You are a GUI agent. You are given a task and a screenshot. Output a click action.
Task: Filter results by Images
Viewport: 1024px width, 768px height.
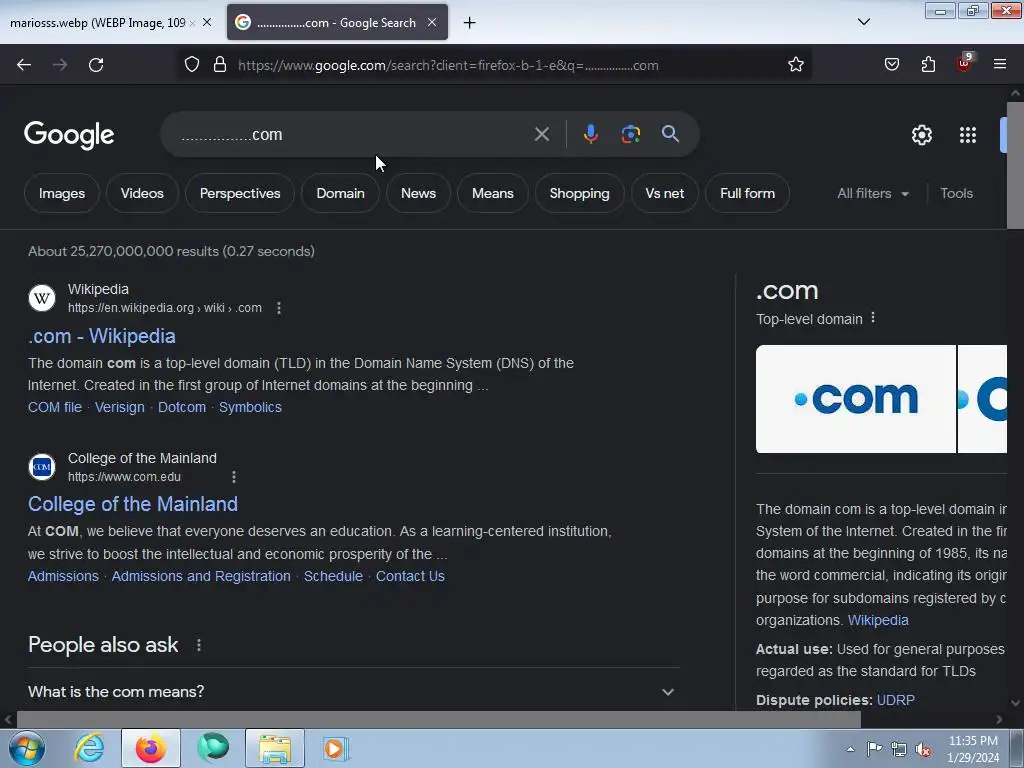click(62, 194)
